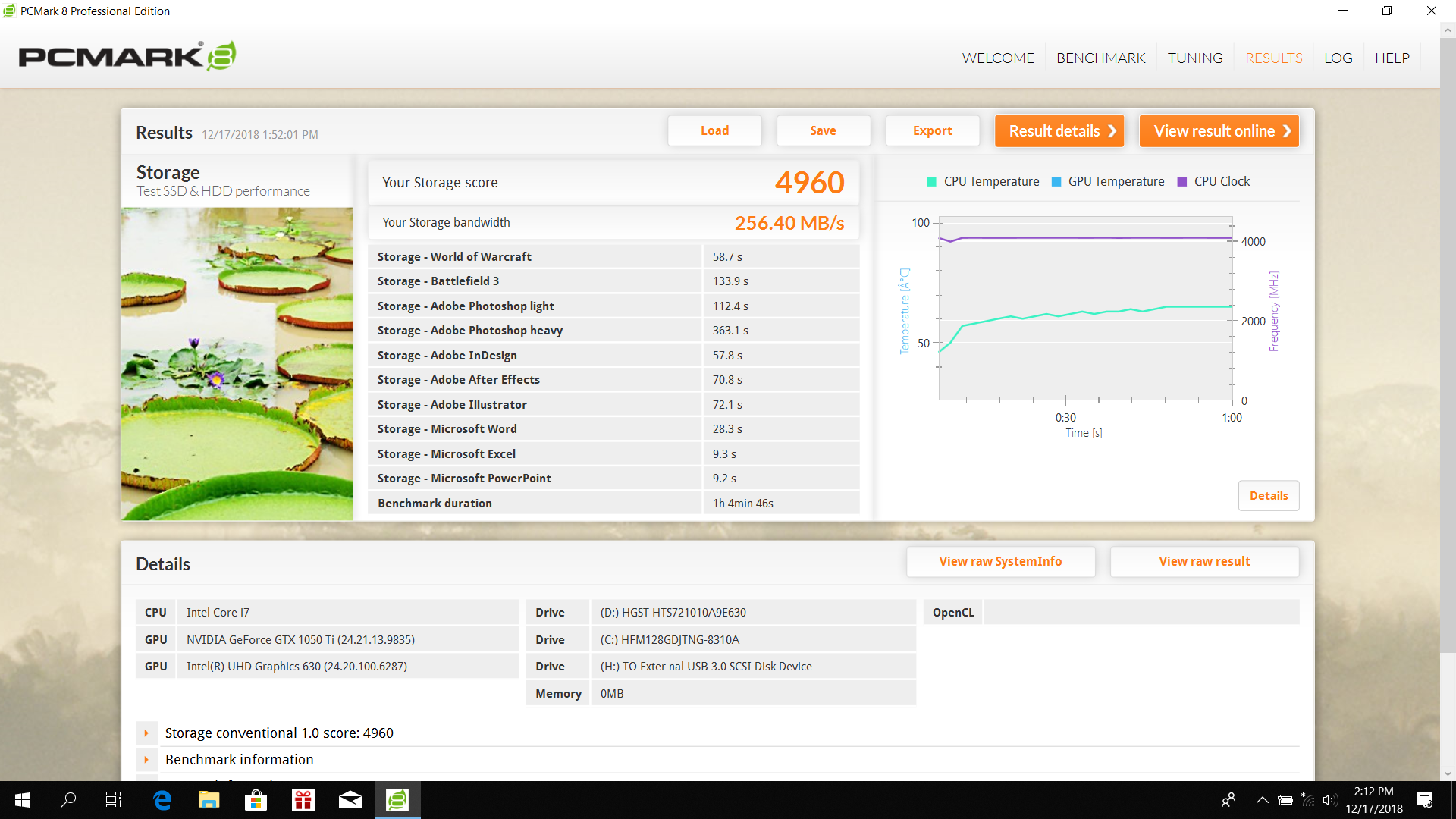1456x819 pixels.
Task: Click the bandwidth value 256.40 MB/s
Action: coord(789,223)
